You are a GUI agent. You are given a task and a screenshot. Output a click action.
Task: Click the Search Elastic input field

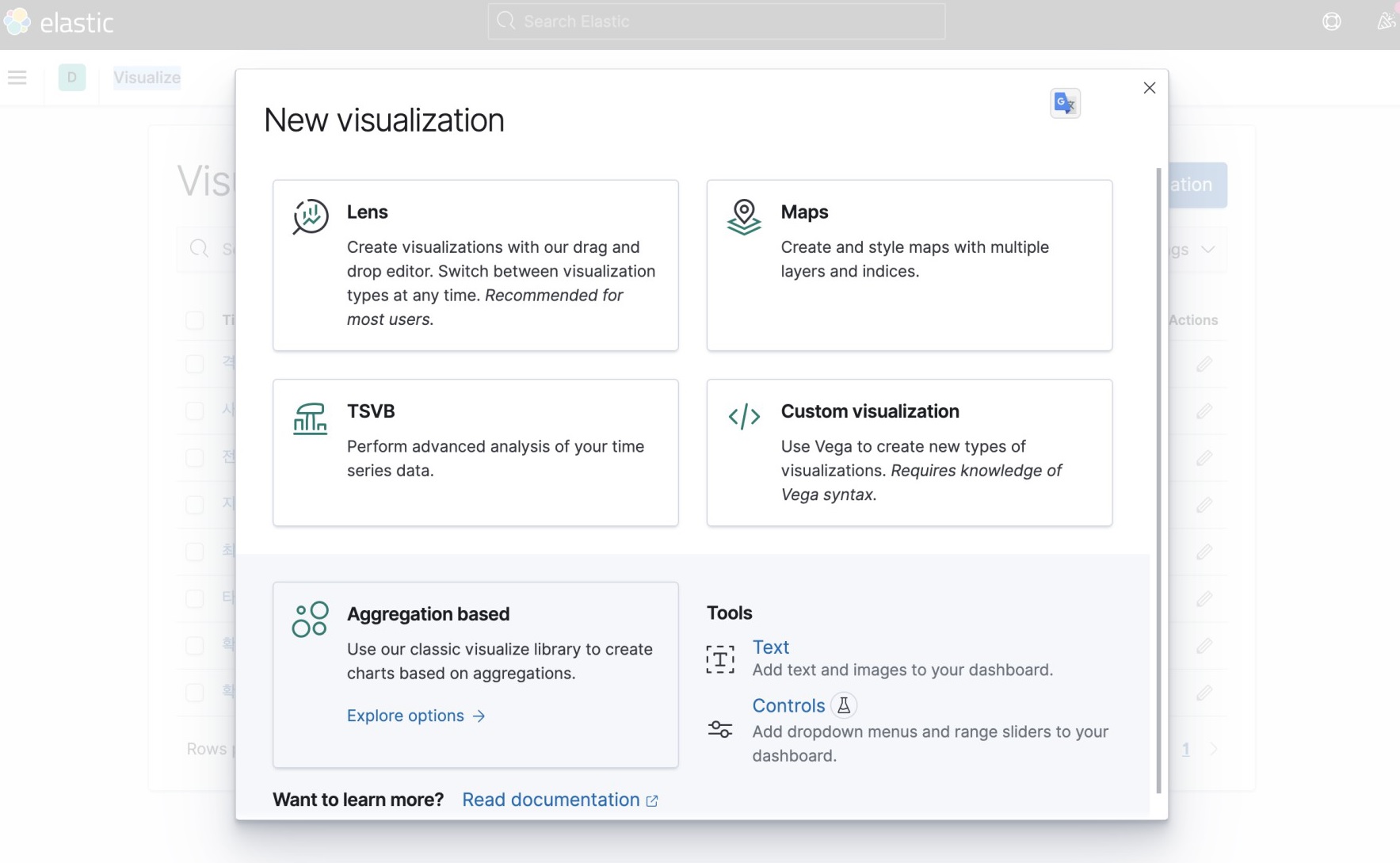716,21
